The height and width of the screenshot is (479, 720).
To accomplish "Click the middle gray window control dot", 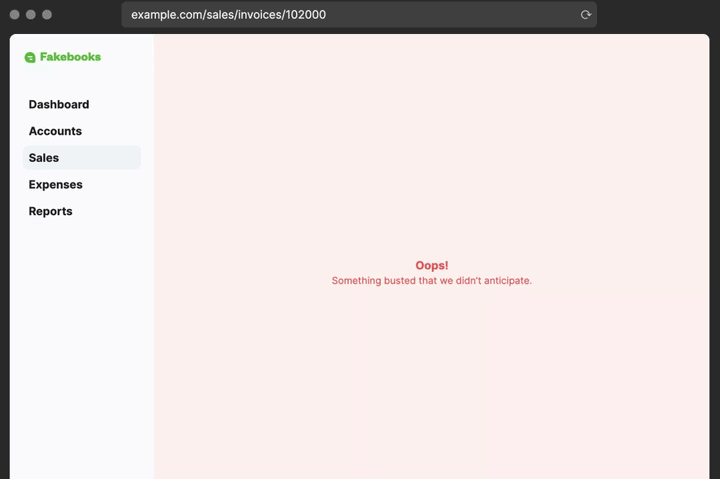I will [x=31, y=15].
